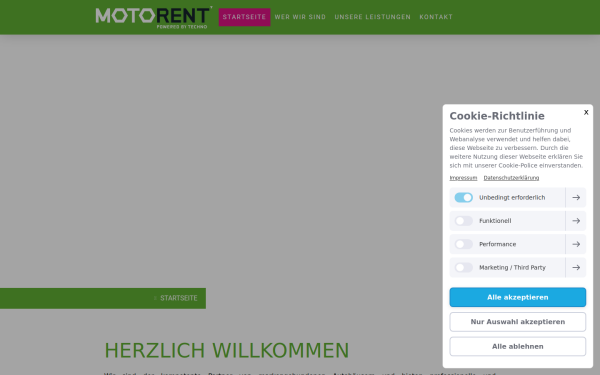Click the Alle ablehnen button
The height and width of the screenshot is (375, 600).
tap(518, 346)
